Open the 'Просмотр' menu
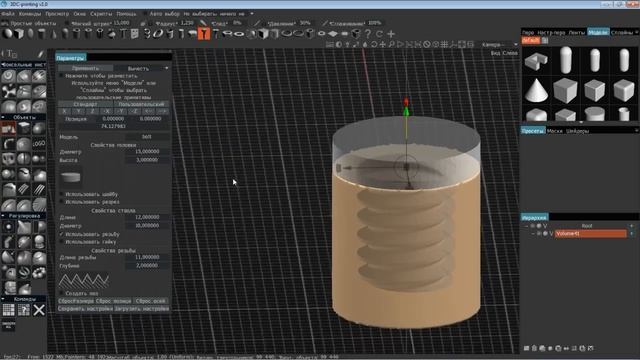This screenshot has width=640, height=360. pos(57,13)
